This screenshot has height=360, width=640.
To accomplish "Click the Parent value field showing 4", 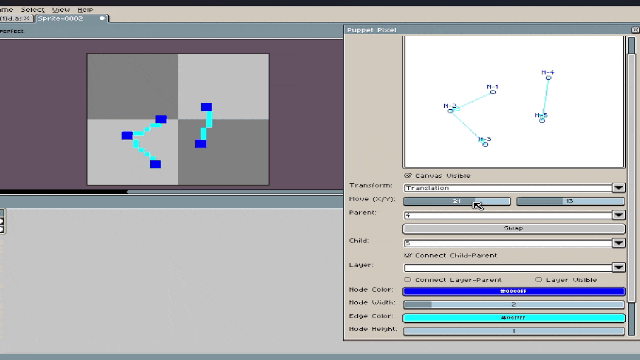I will (508, 215).
